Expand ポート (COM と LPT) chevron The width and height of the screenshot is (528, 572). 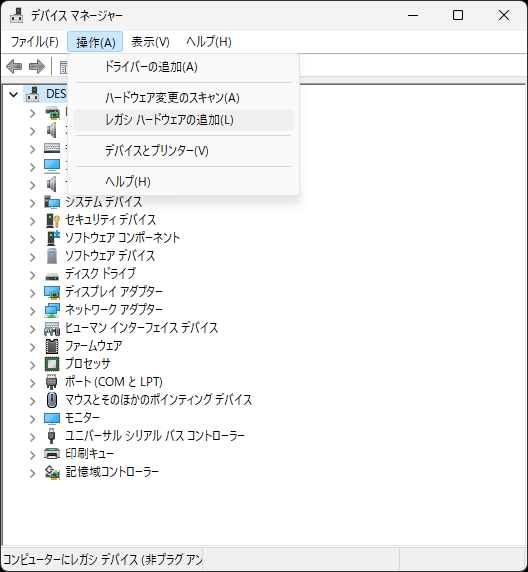pos(32,383)
